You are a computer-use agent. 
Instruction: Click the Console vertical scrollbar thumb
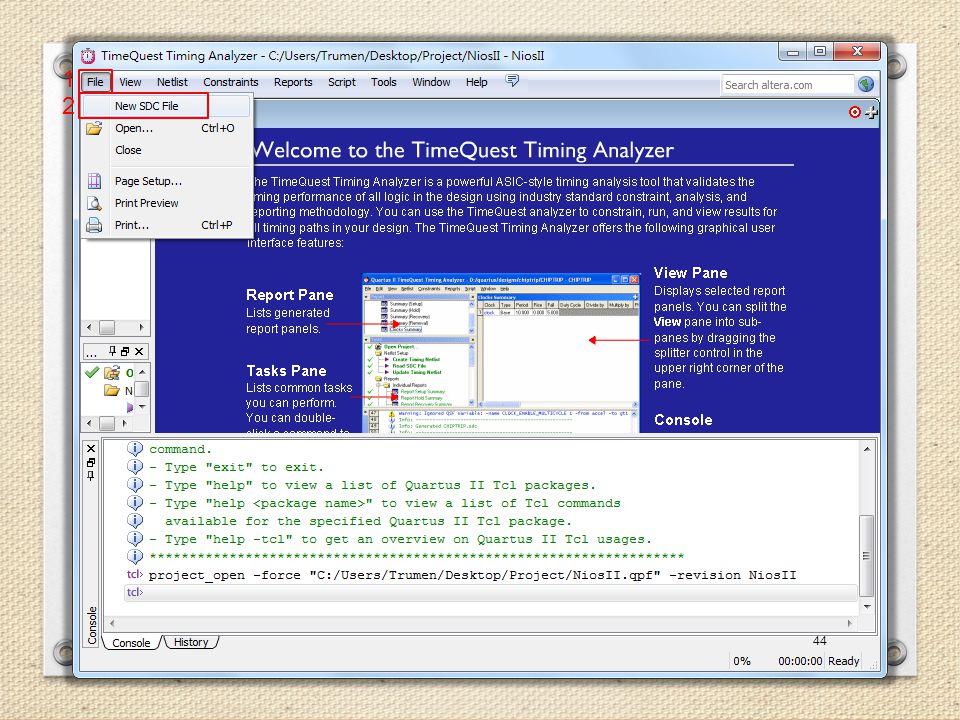[866, 556]
